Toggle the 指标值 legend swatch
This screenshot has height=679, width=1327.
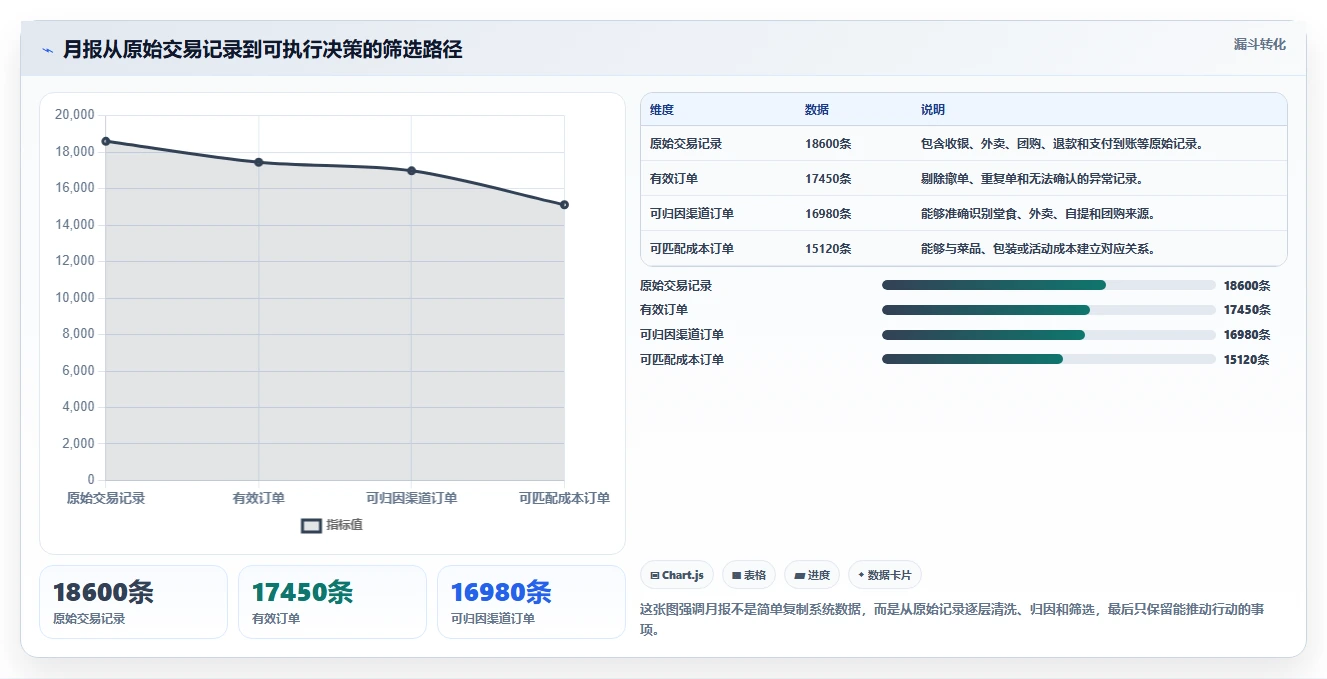[x=312, y=525]
